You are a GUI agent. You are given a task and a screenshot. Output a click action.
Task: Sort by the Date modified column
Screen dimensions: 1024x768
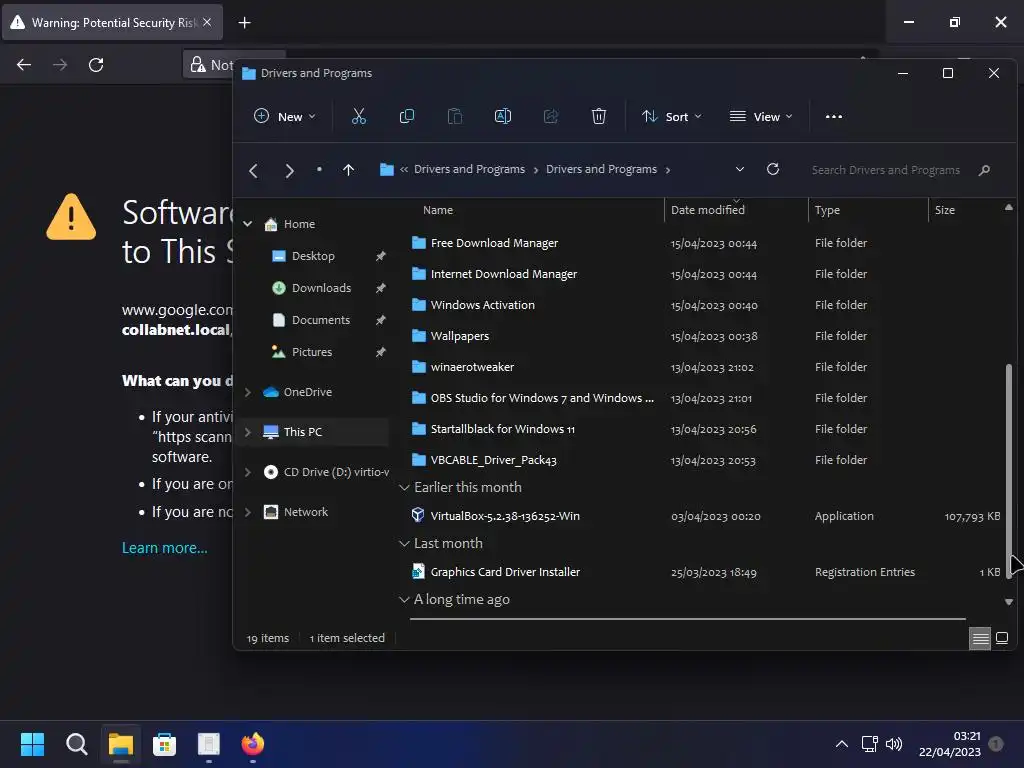pyautogui.click(x=708, y=210)
